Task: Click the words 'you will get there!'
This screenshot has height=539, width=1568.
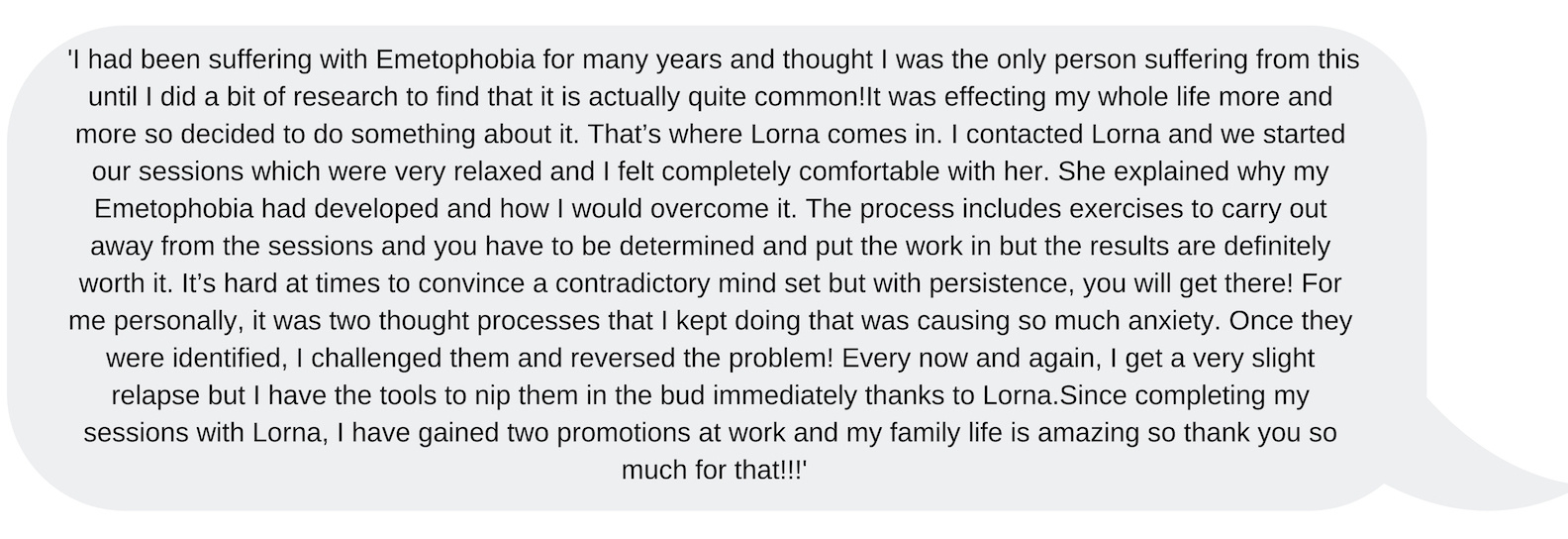Action: [1188, 283]
